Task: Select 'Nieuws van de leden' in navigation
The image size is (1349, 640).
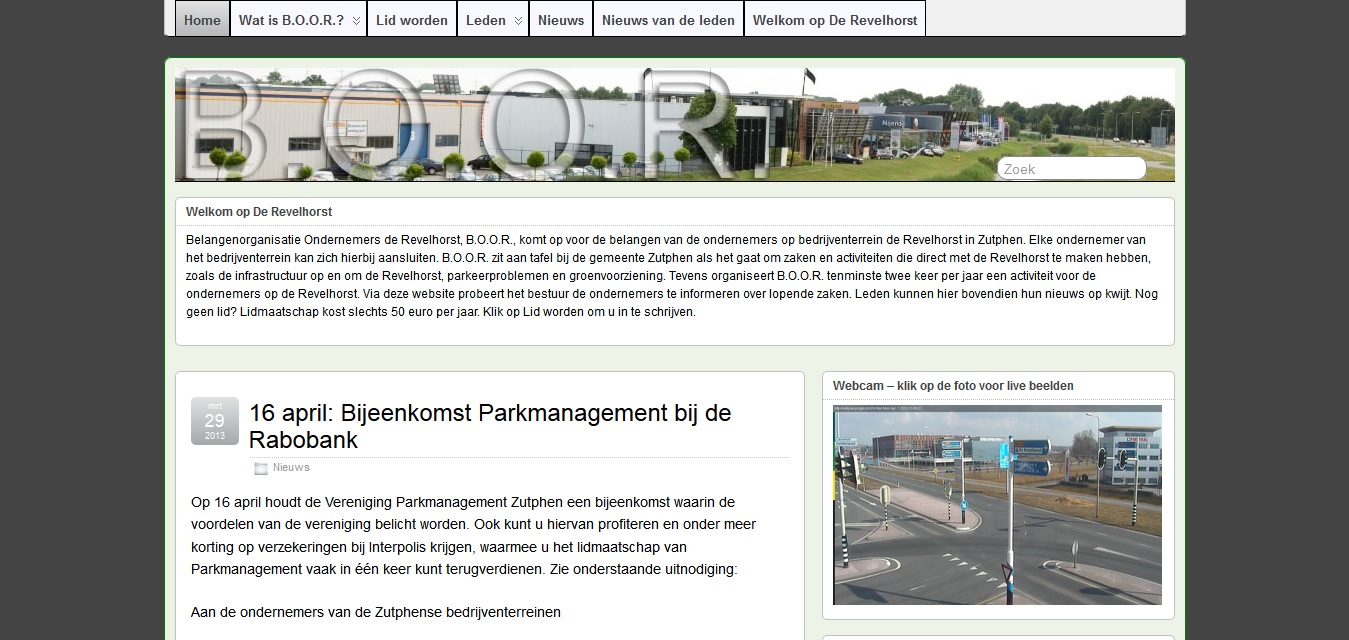Action: coord(668,20)
